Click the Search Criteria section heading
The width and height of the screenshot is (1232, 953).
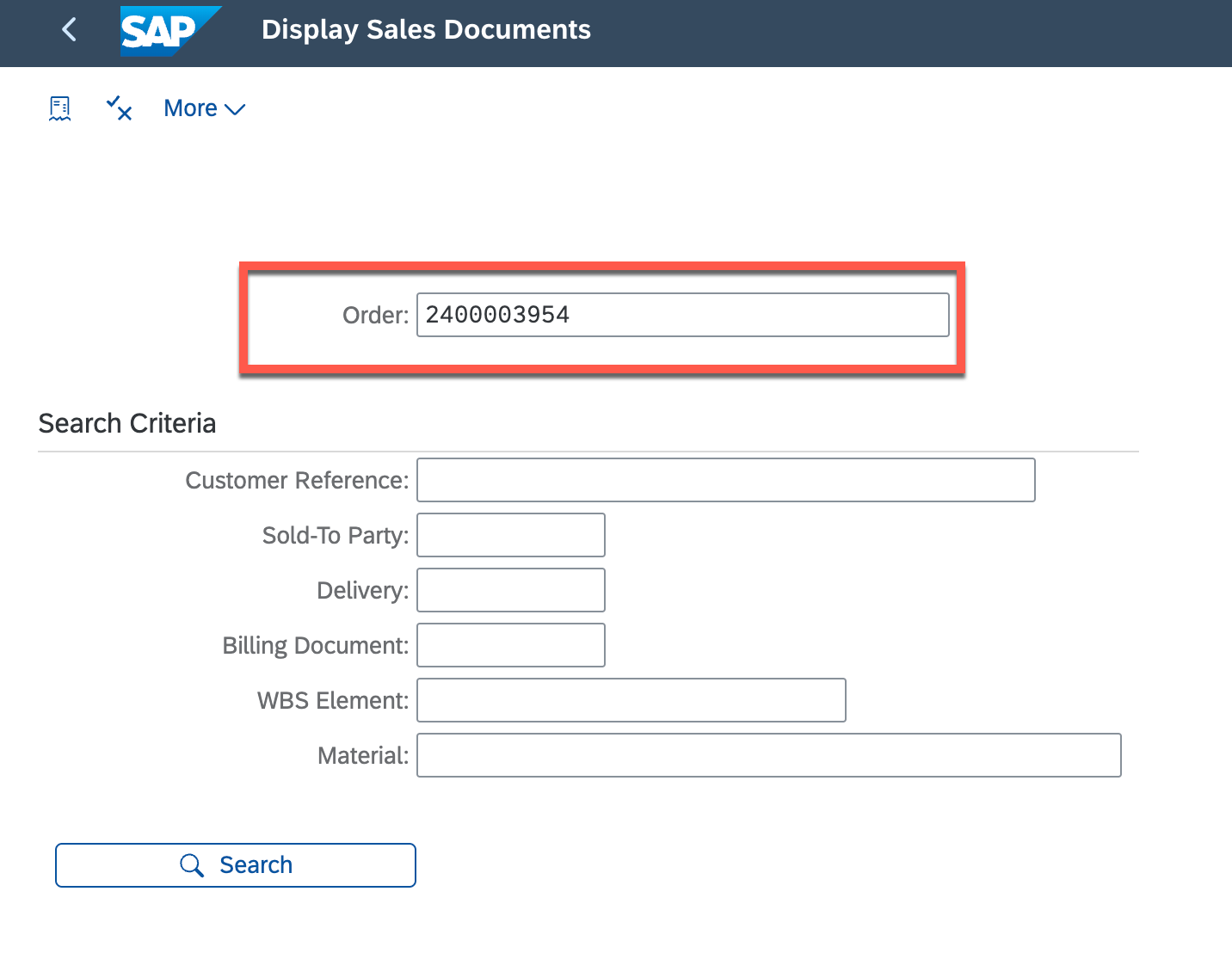tap(127, 423)
